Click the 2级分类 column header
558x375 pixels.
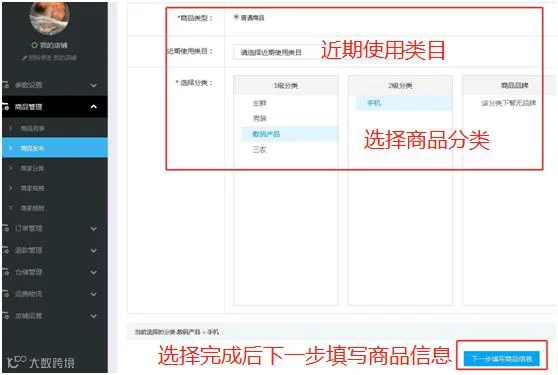[400, 85]
